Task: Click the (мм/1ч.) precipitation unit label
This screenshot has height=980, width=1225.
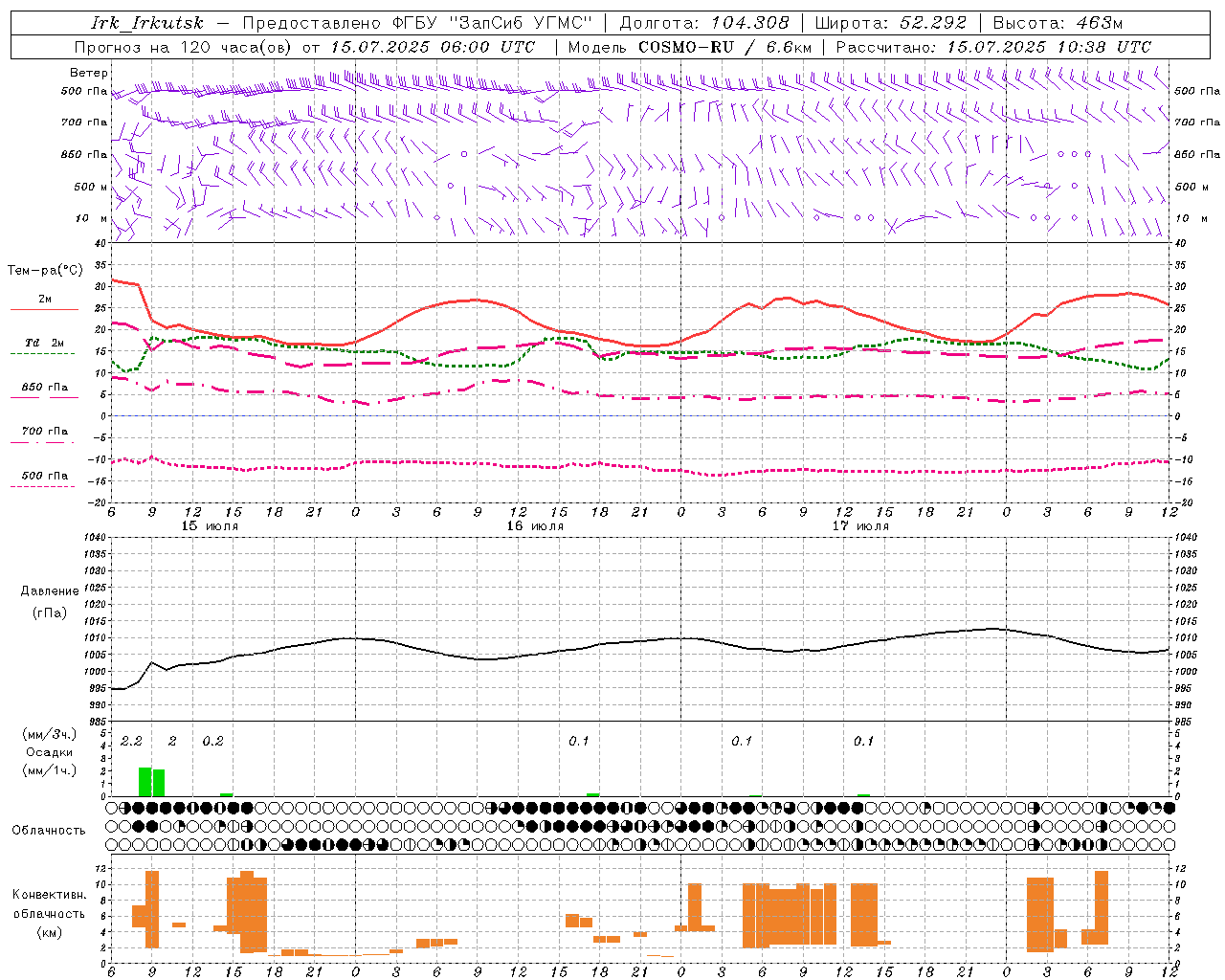Action: pyautogui.click(x=50, y=770)
